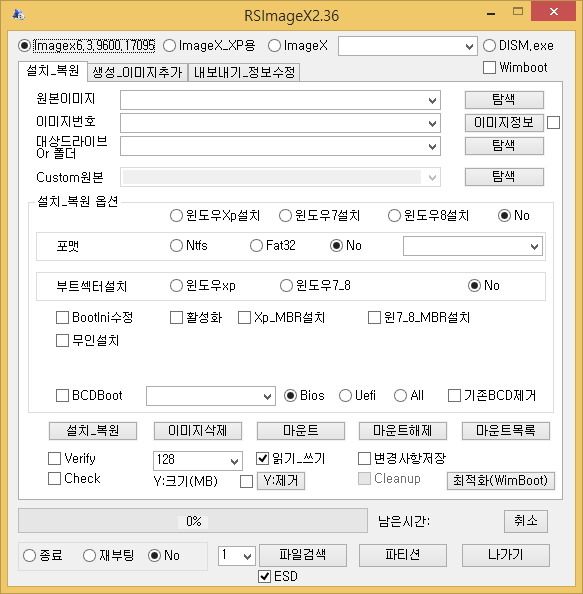Screen dimensions: 583x594
Task: Select the All radio option
Action: pyautogui.click(x=409, y=396)
